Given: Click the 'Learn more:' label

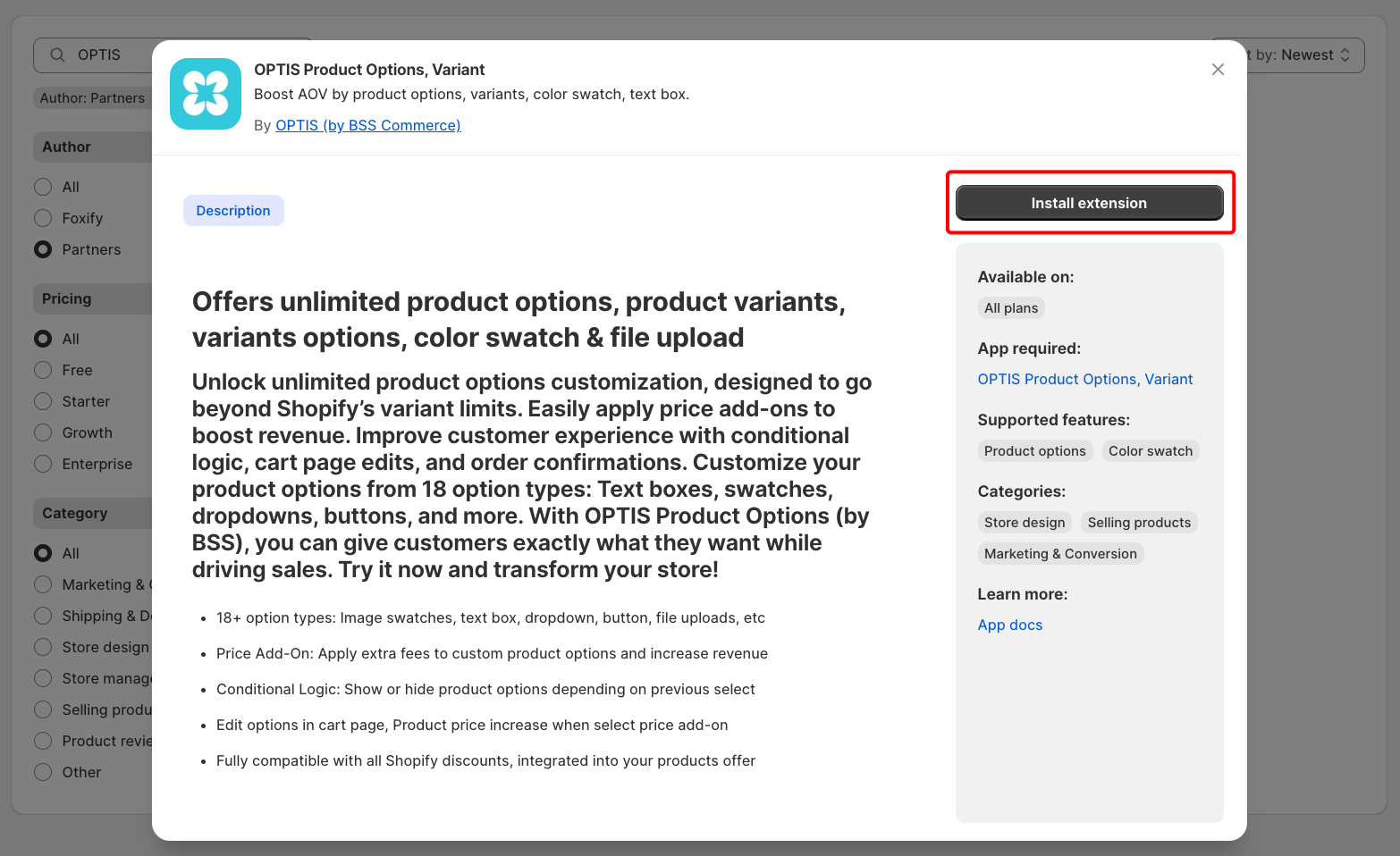Looking at the screenshot, I should pyautogui.click(x=1022, y=594).
